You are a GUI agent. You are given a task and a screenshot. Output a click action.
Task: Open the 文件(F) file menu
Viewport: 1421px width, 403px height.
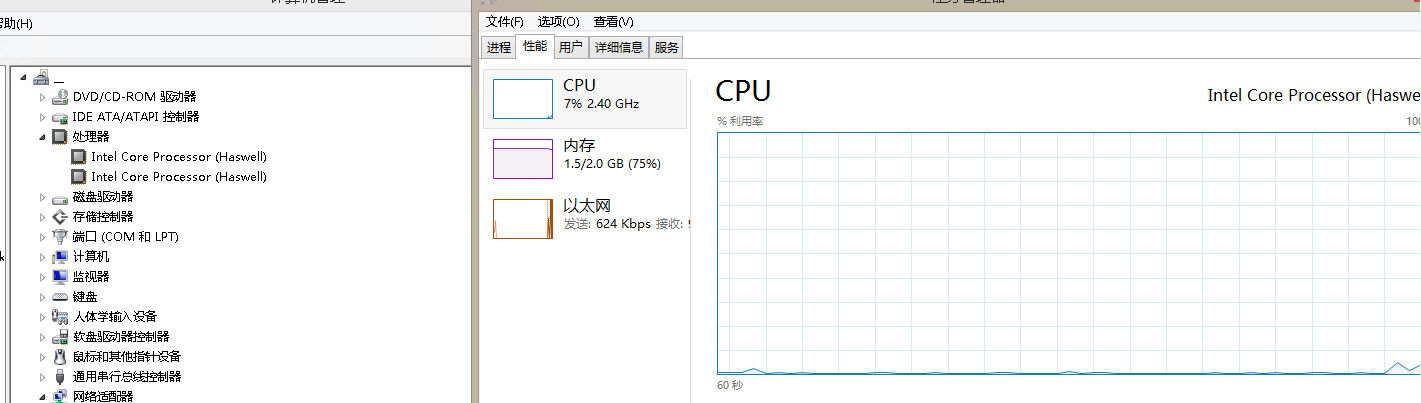pos(505,21)
